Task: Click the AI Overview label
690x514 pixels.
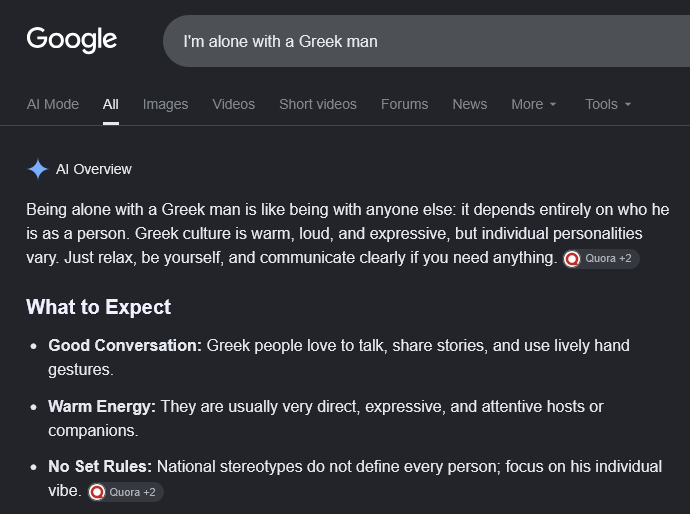Action: point(94,169)
